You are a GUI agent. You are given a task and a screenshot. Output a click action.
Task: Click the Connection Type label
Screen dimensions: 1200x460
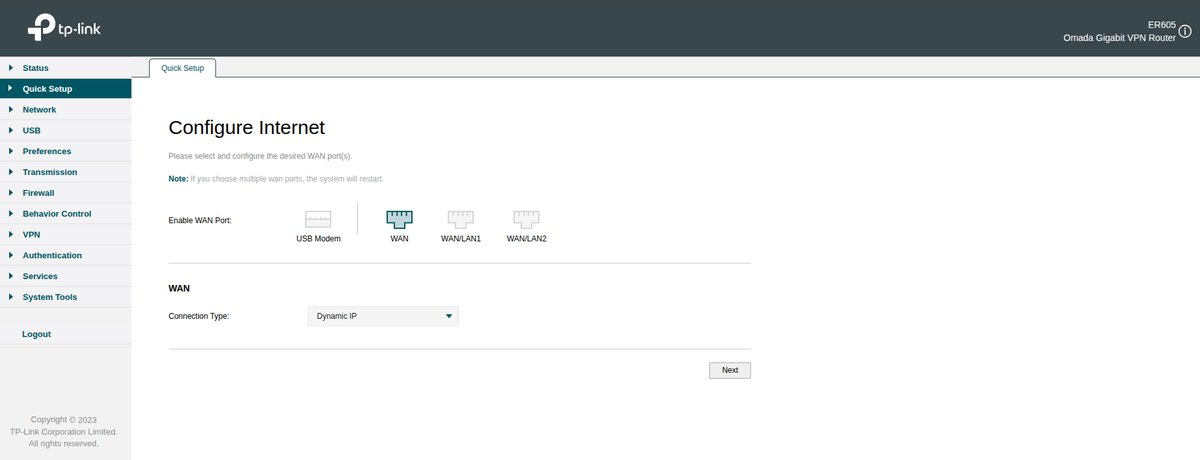point(199,316)
